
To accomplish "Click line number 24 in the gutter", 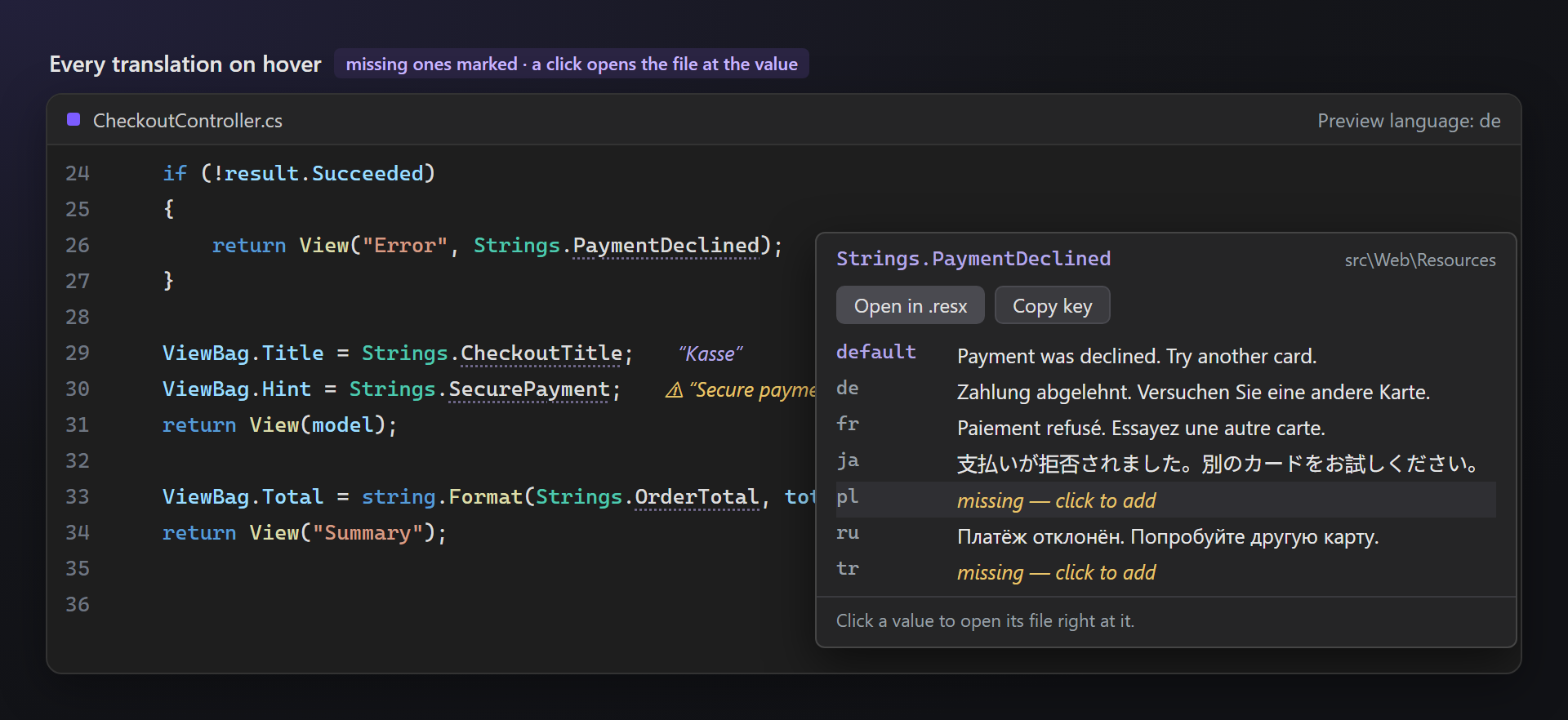I will 78,173.
